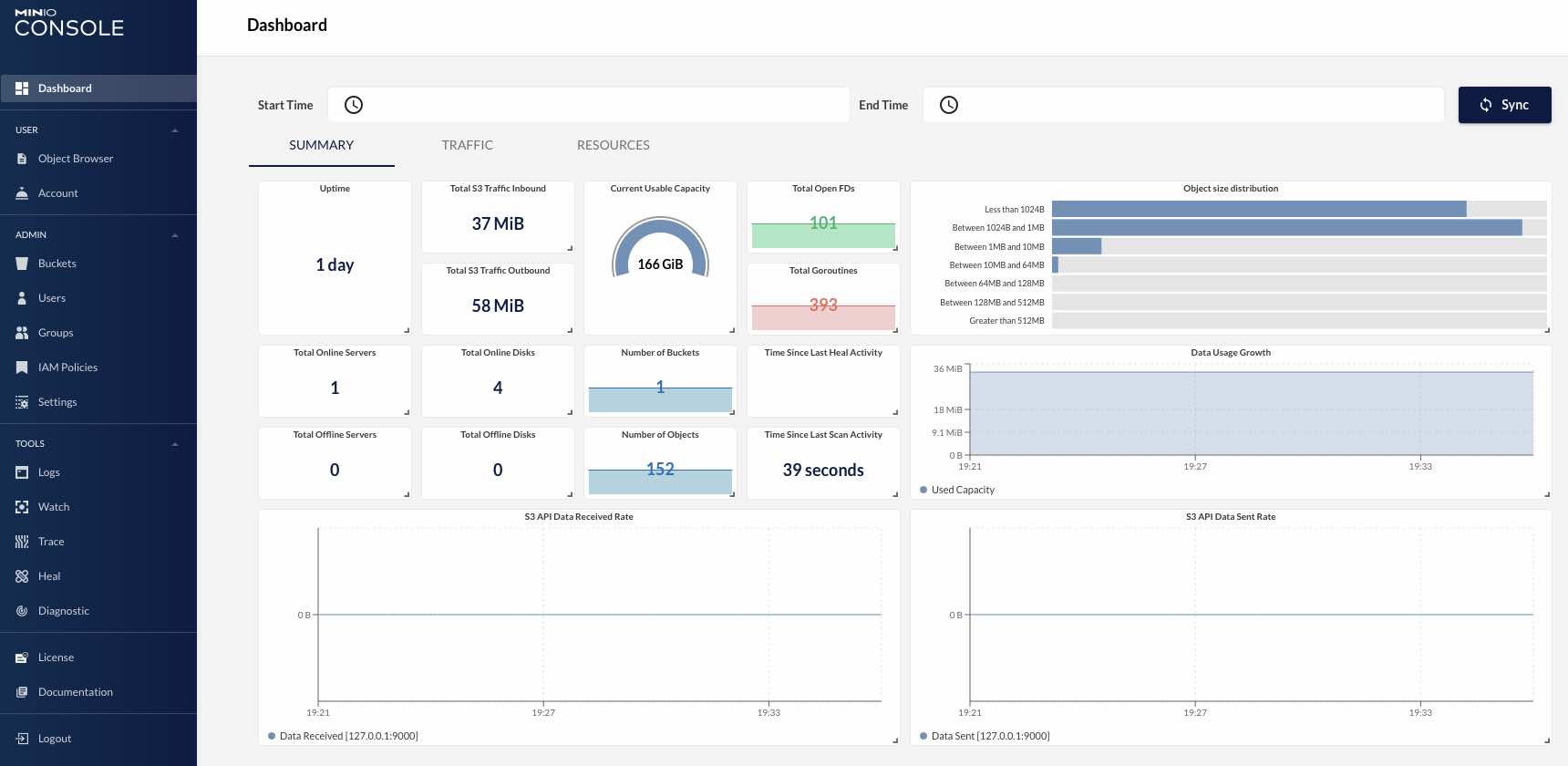Viewport: 1568px width, 766px height.
Task: Click the Heal bandage icon
Action: 22,576
